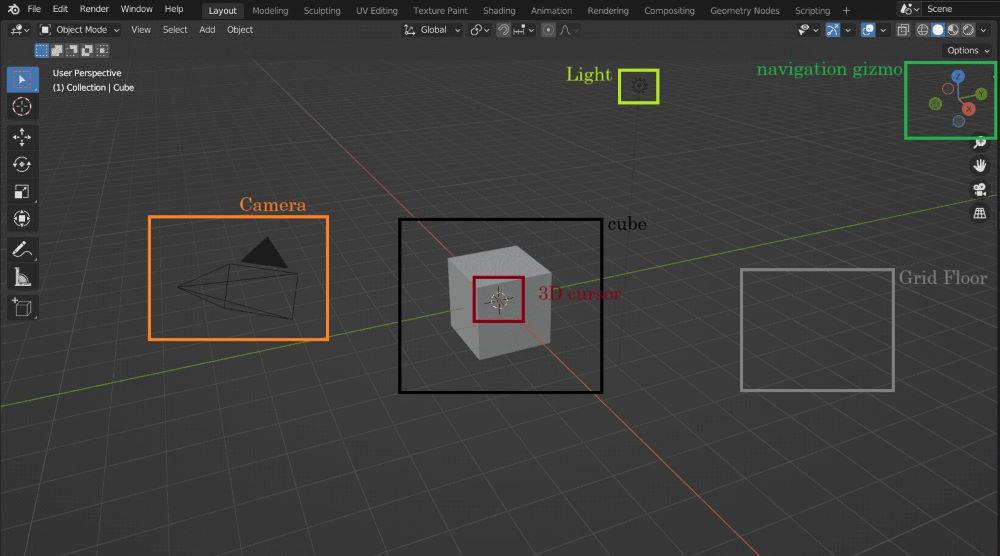Select the Transform tool

[22, 219]
